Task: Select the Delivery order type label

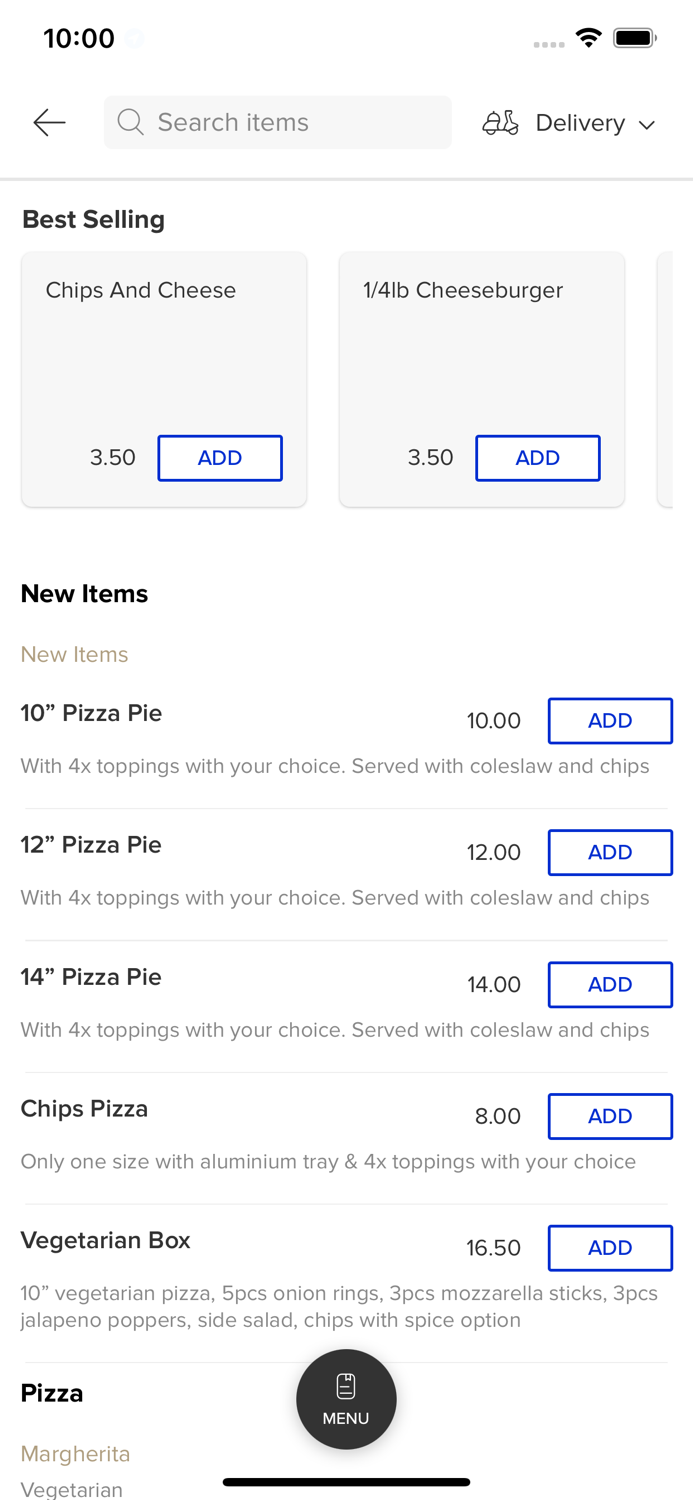Action: (580, 123)
